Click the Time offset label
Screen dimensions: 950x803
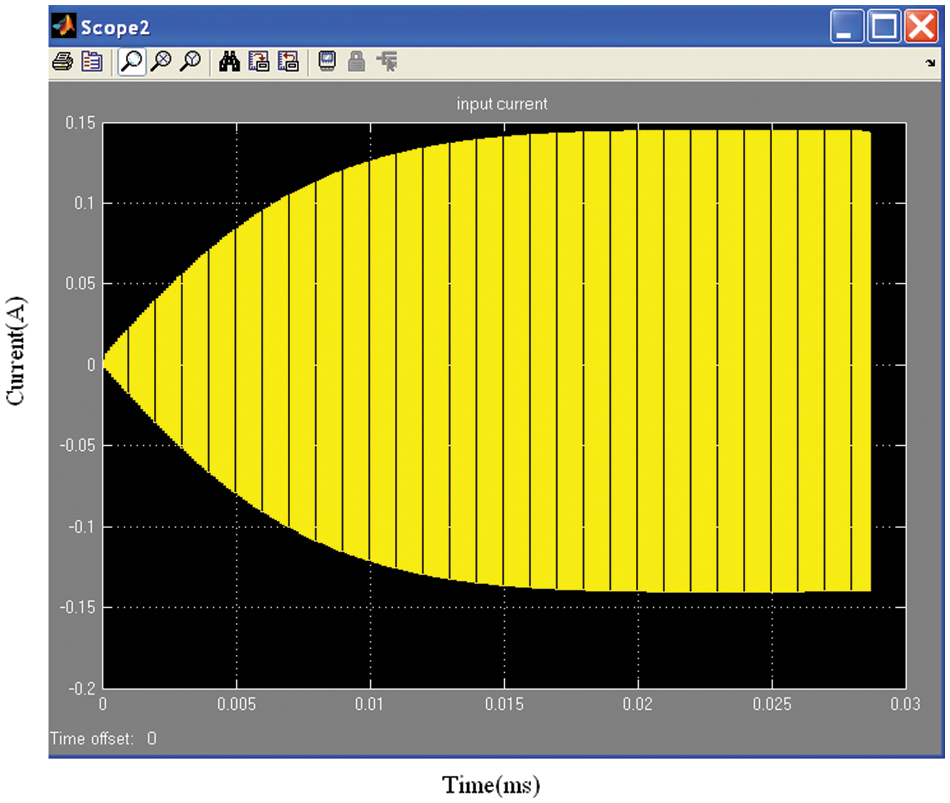point(91,739)
